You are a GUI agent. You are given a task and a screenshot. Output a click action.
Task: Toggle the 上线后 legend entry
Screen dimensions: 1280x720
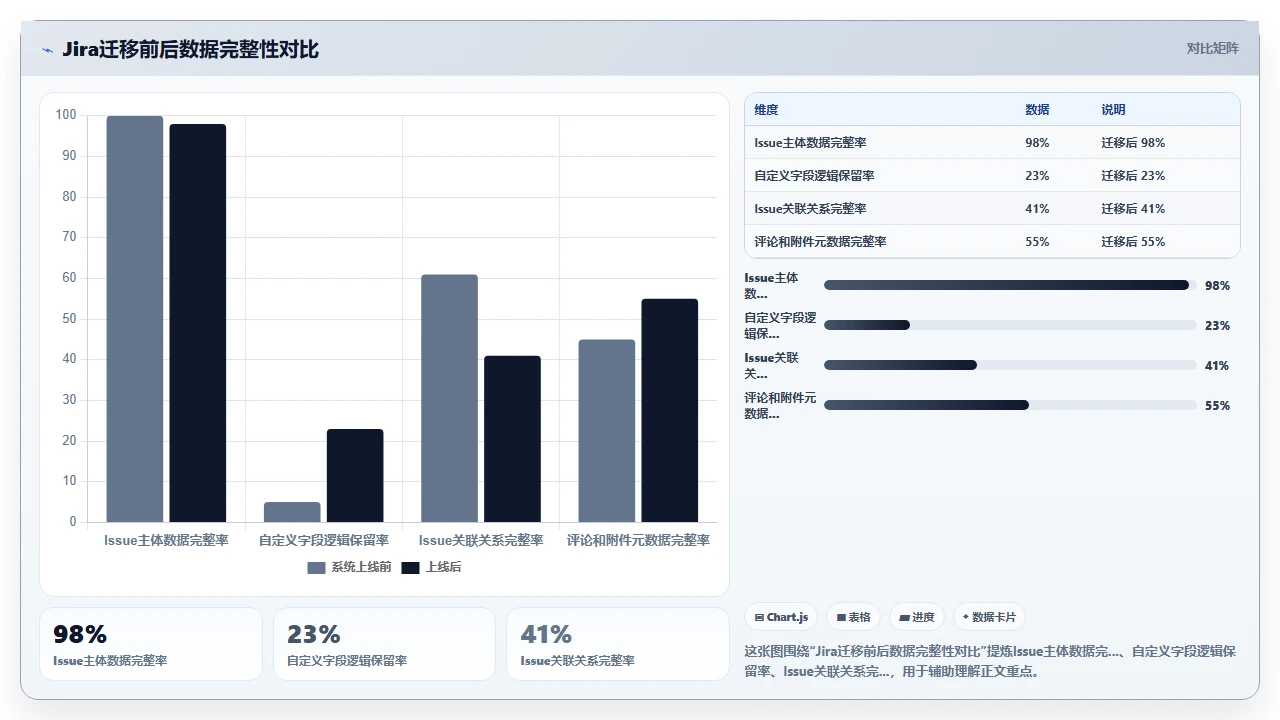[431, 567]
